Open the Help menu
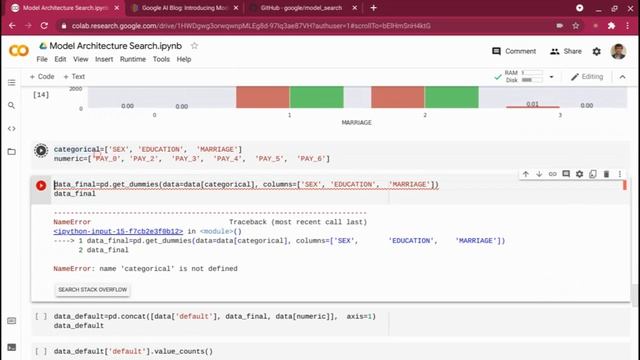 click(184, 59)
